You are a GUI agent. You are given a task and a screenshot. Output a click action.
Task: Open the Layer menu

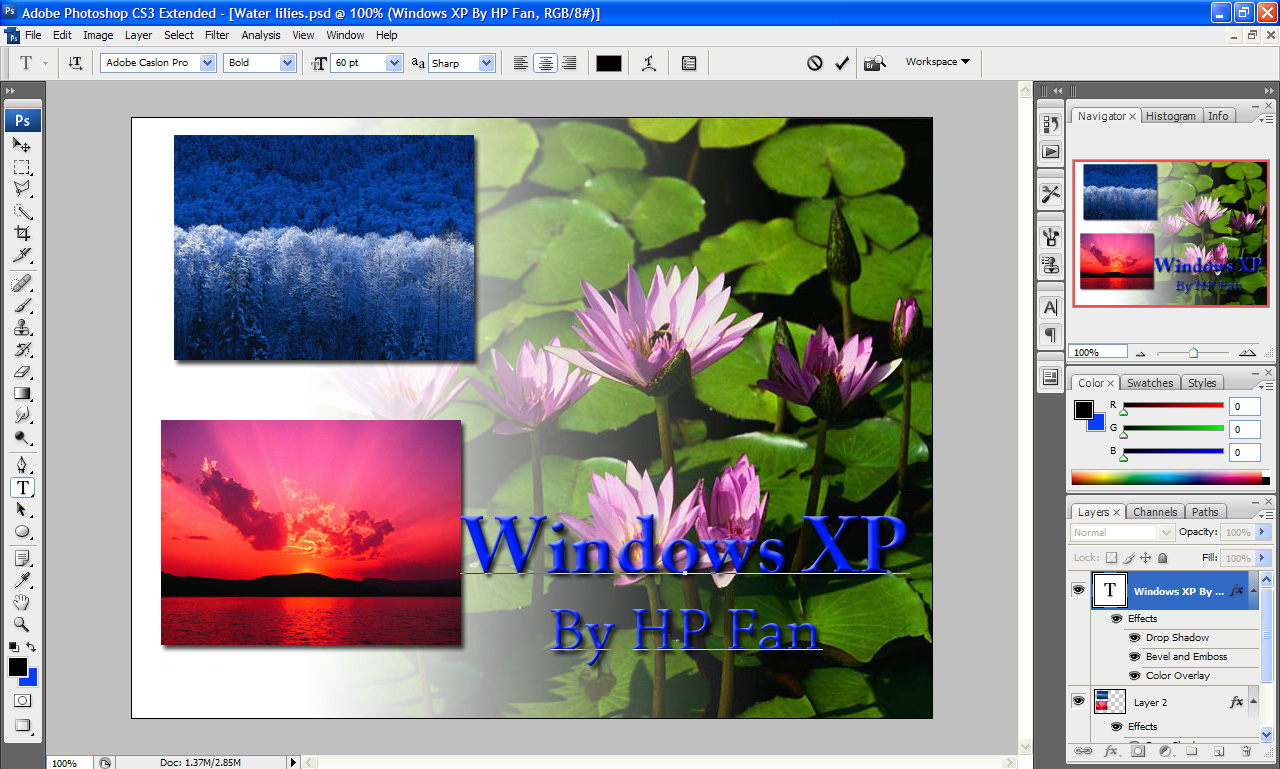point(138,35)
